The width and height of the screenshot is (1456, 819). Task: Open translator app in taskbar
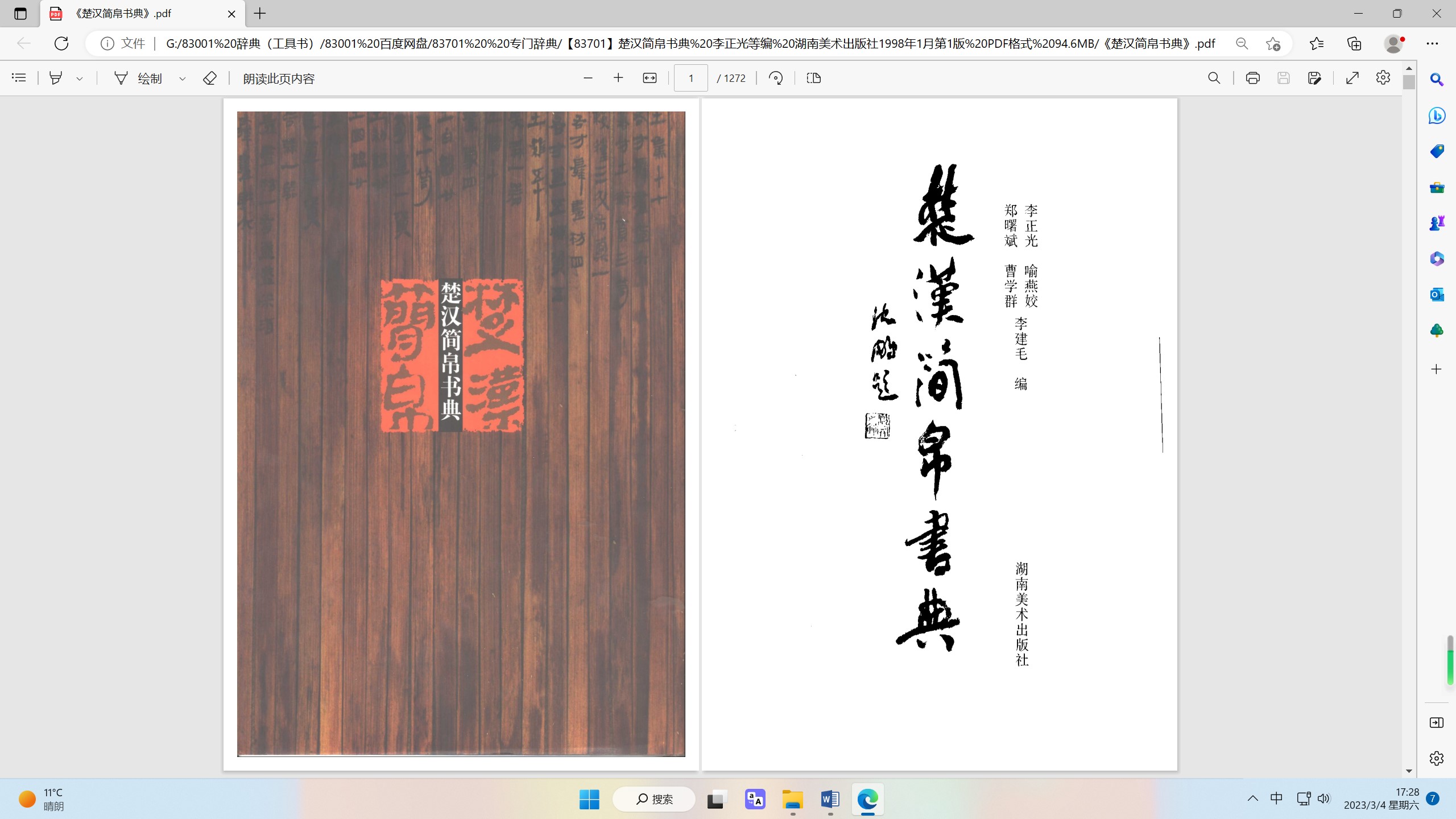[x=755, y=799]
